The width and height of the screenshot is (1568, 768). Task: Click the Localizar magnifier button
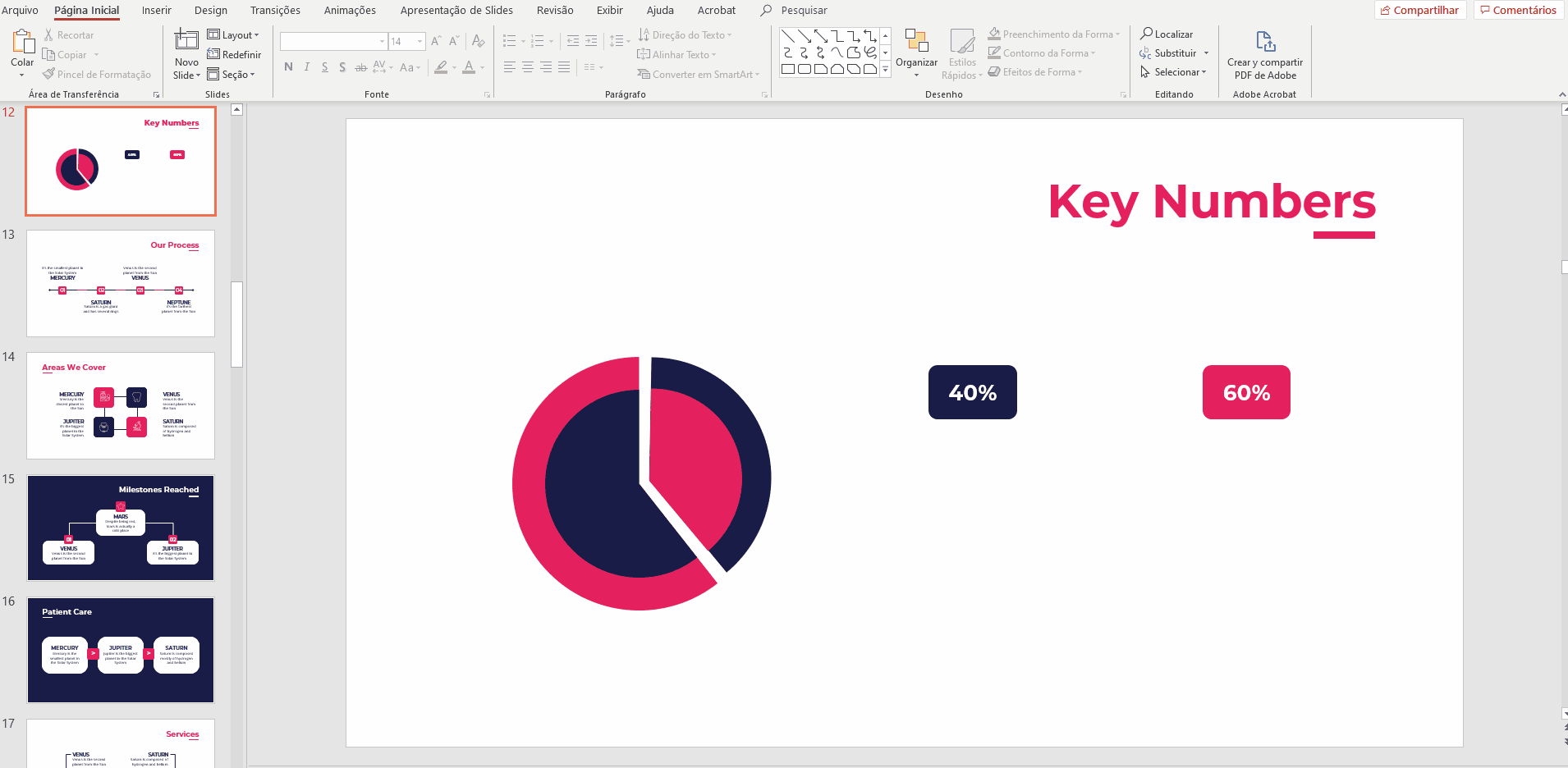coord(1167,34)
